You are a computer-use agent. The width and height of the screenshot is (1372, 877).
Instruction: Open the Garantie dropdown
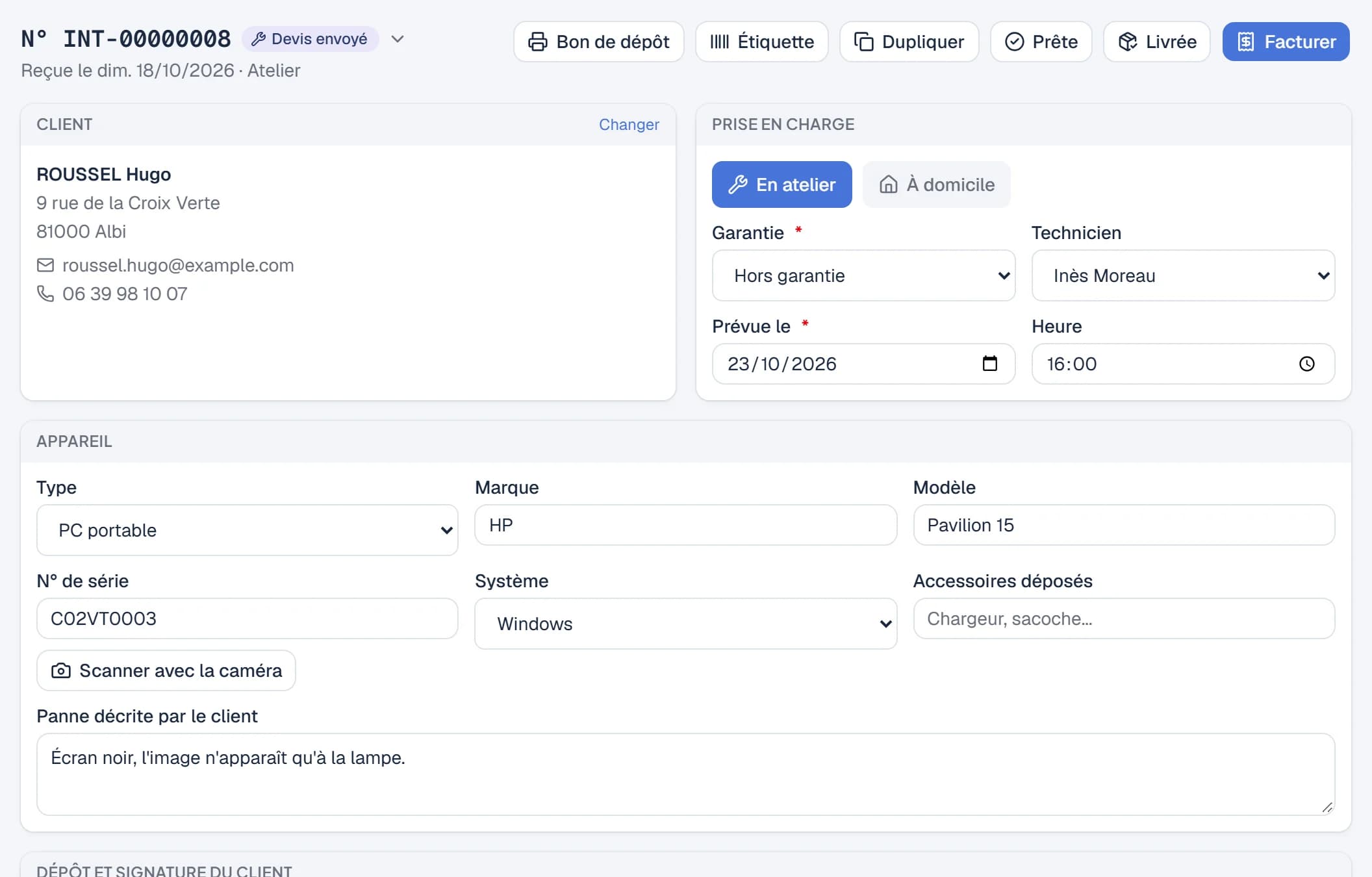863,275
